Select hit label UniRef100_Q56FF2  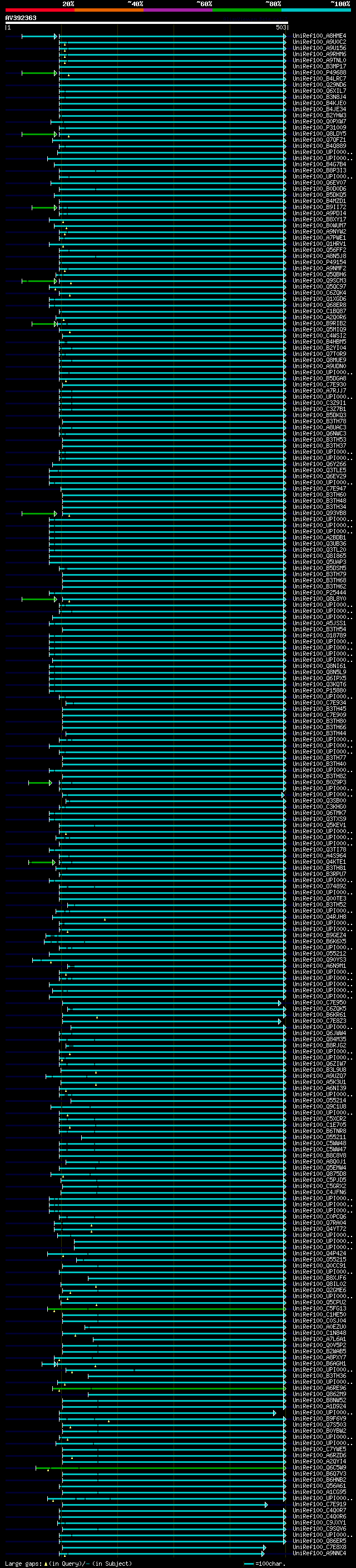click(319, 250)
